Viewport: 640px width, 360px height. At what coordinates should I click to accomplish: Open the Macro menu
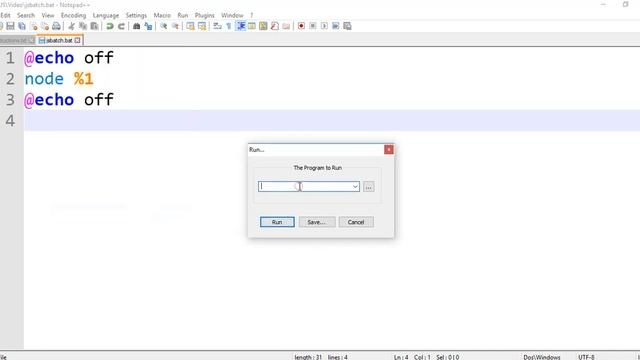tap(162, 15)
